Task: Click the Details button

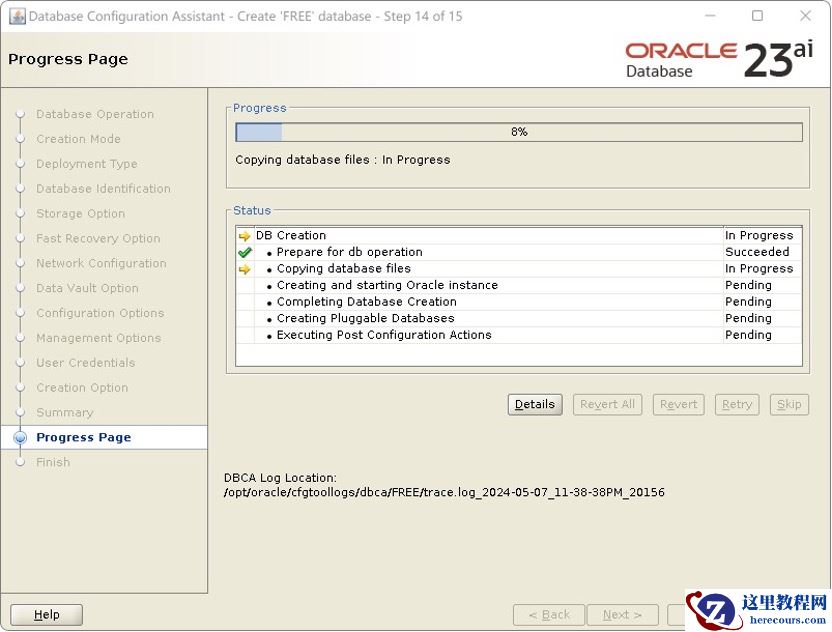Action: coord(535,404)
